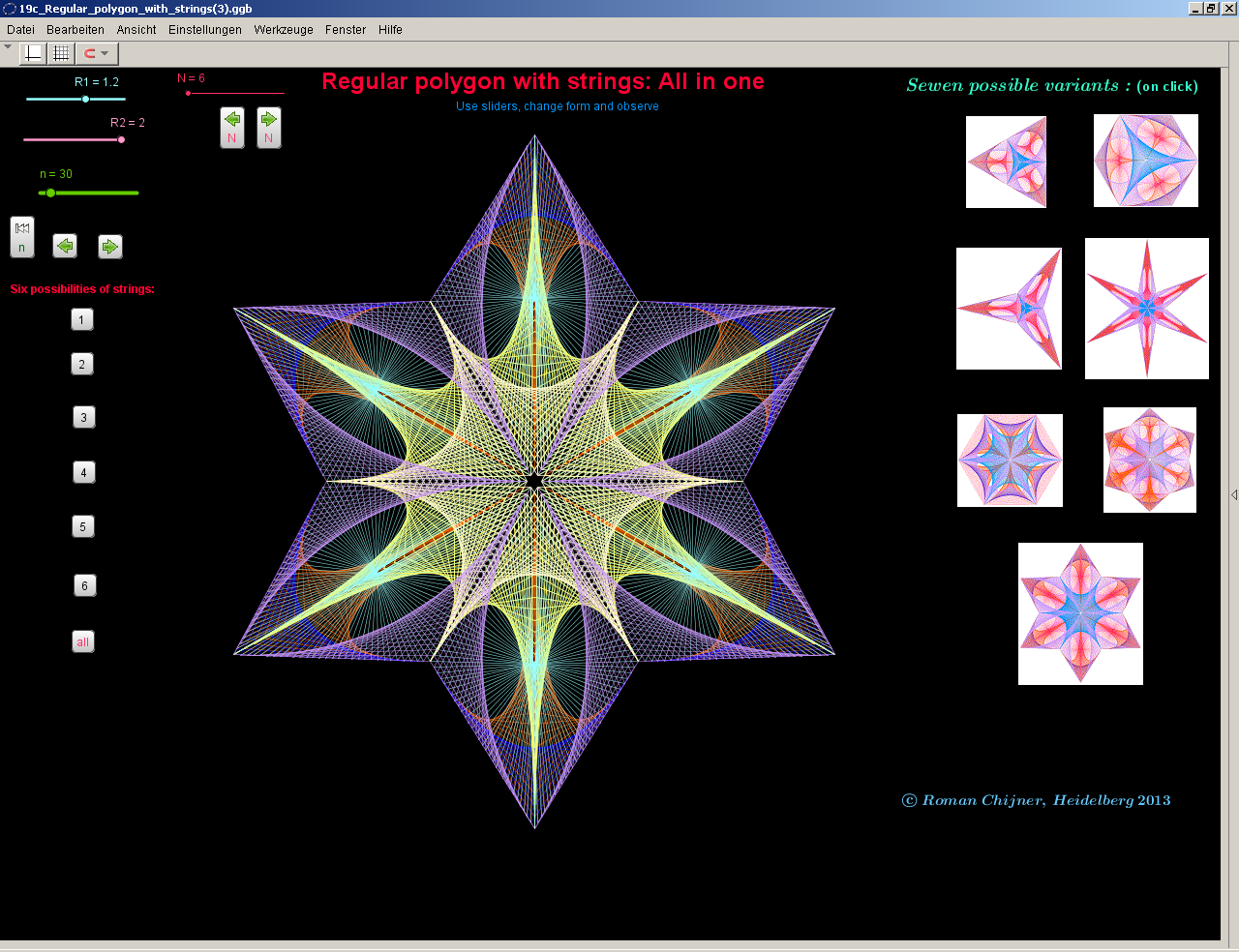Click the R1 slider handle
The height and width of the screenshot is (952, 1239).
(x=85, y=99)
